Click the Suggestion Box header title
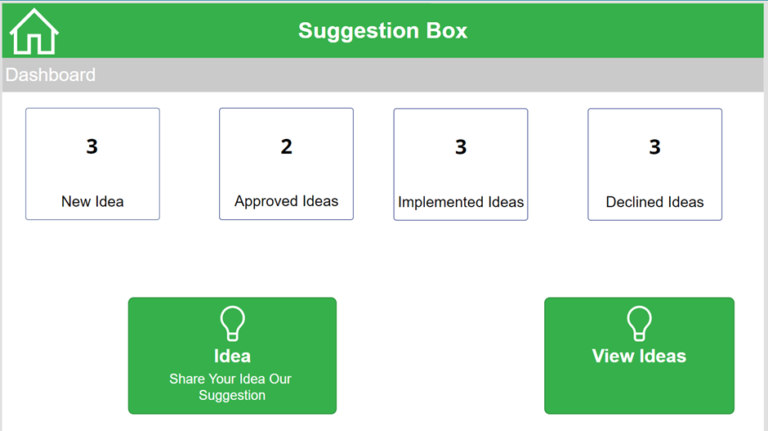This screenshot has height=431, width=768. (382, 31)
